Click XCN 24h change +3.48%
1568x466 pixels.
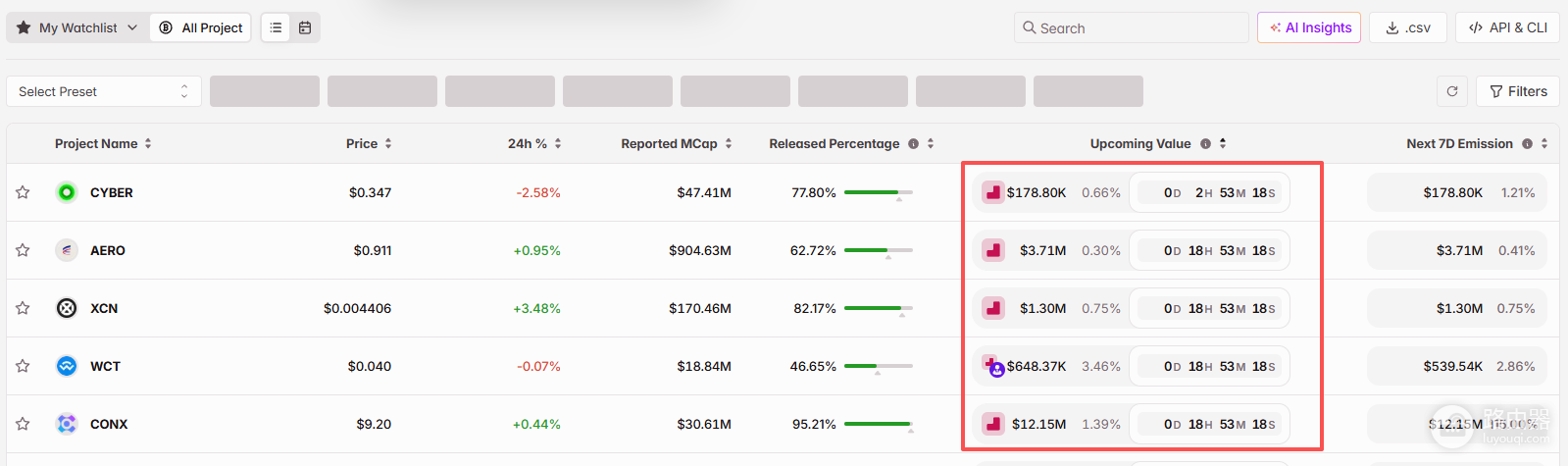pos(536,308)
